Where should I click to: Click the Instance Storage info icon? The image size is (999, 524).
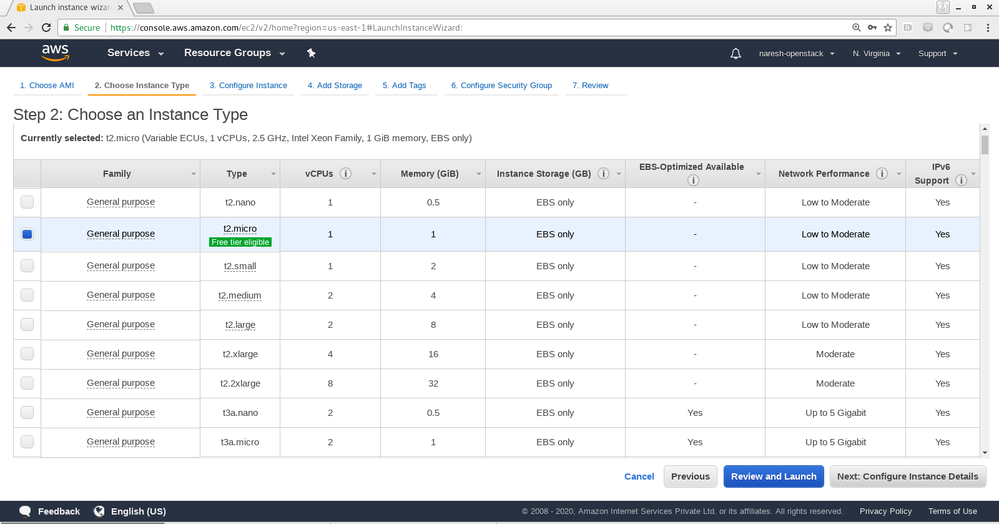point(604,174)
